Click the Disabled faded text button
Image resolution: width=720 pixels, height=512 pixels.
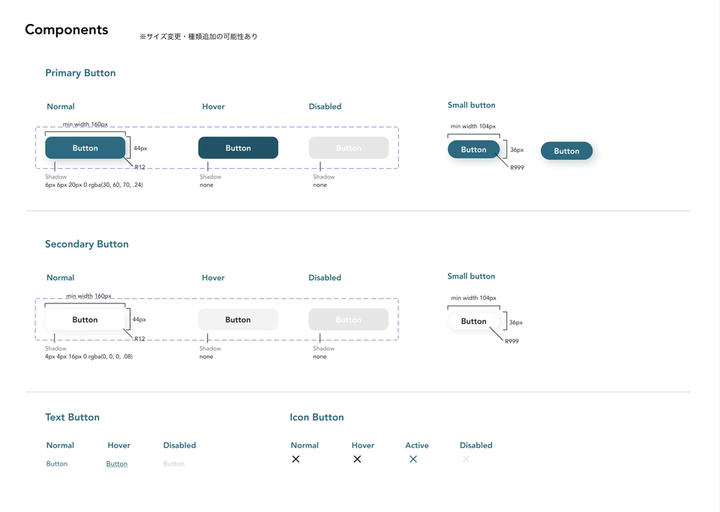pyautogui.click(x=174, y=464)
